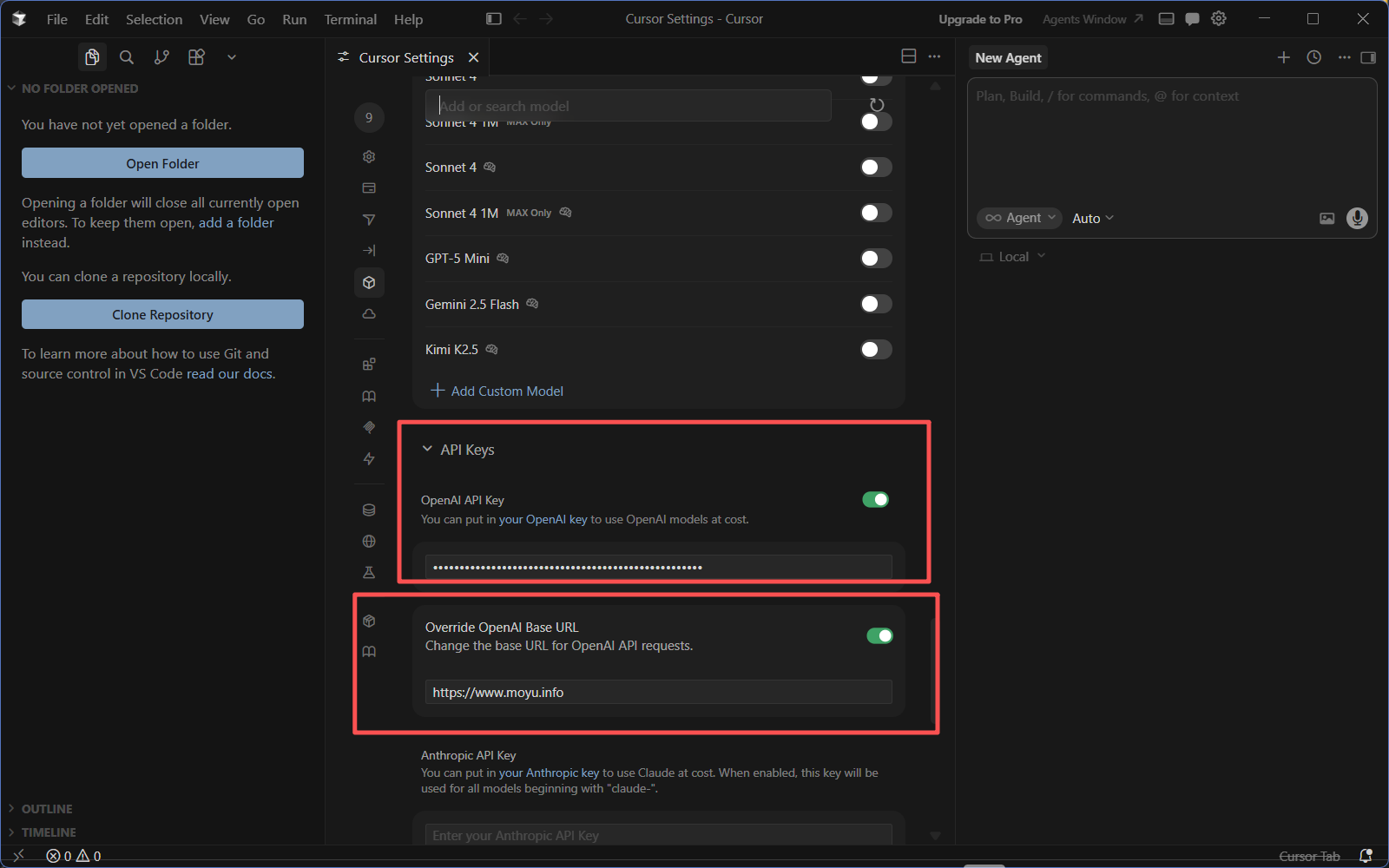Screen dimensions: 1389x868
Task: Enable Sonnet 4 1M MAX Only toggle
Action: [x=876, y=213]
